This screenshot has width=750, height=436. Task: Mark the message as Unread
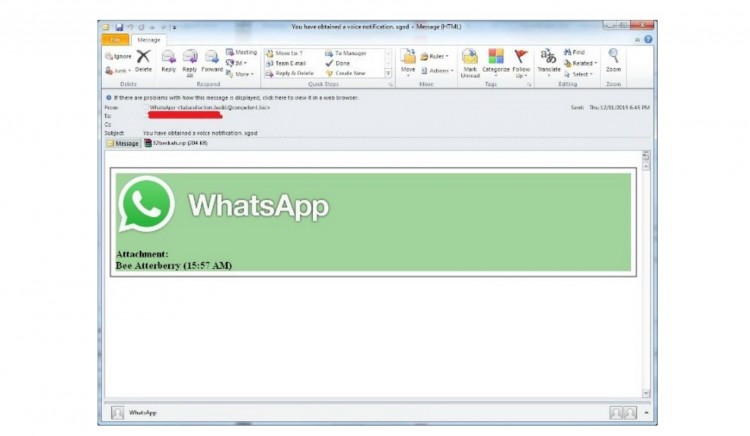point(470,63)
